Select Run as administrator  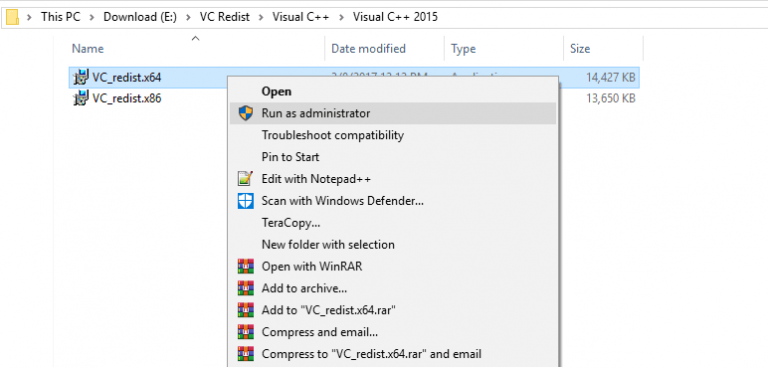pos(393,113)
